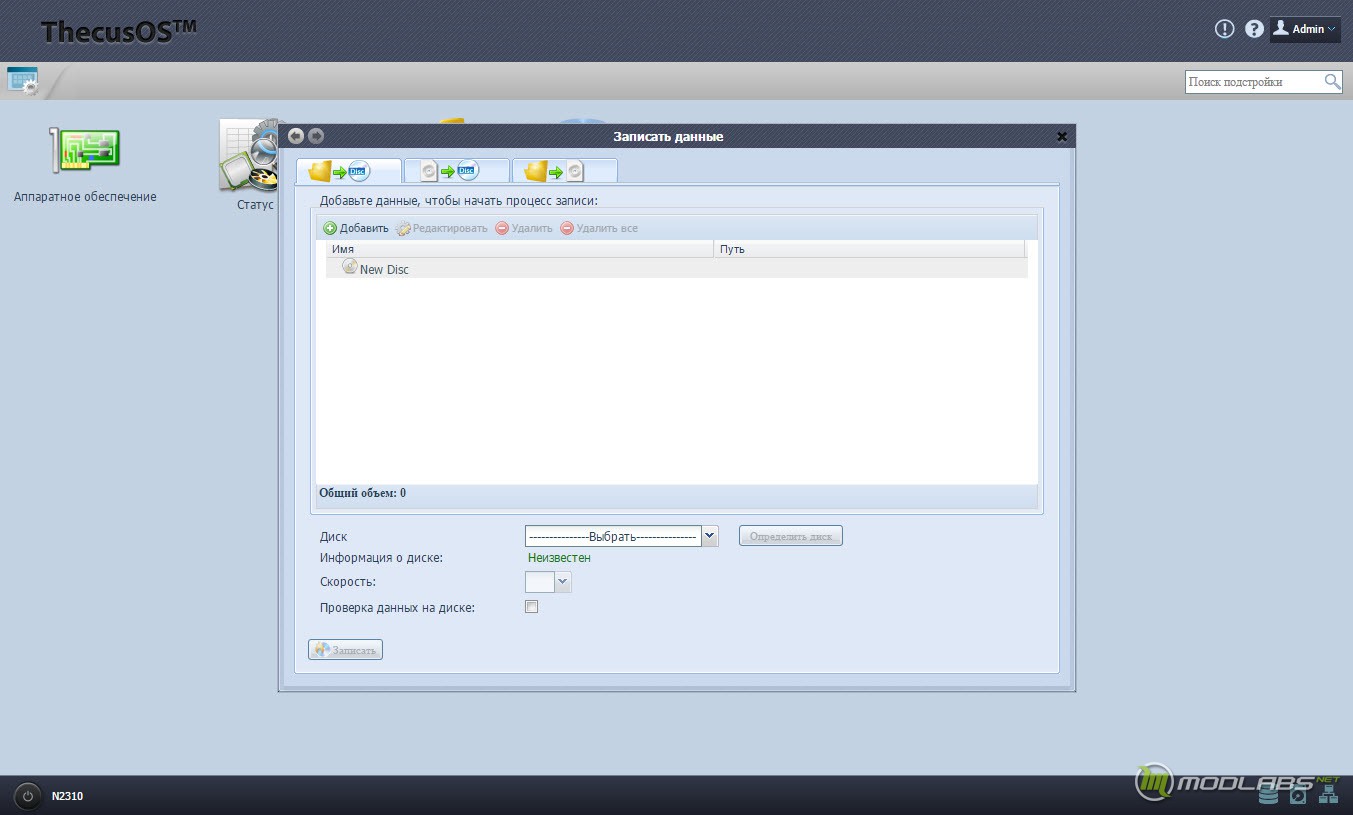Viewport: 1353px width, 815px height.
Task: Click the storage database icon in the bottom bar
Action: pos(1269,795)
